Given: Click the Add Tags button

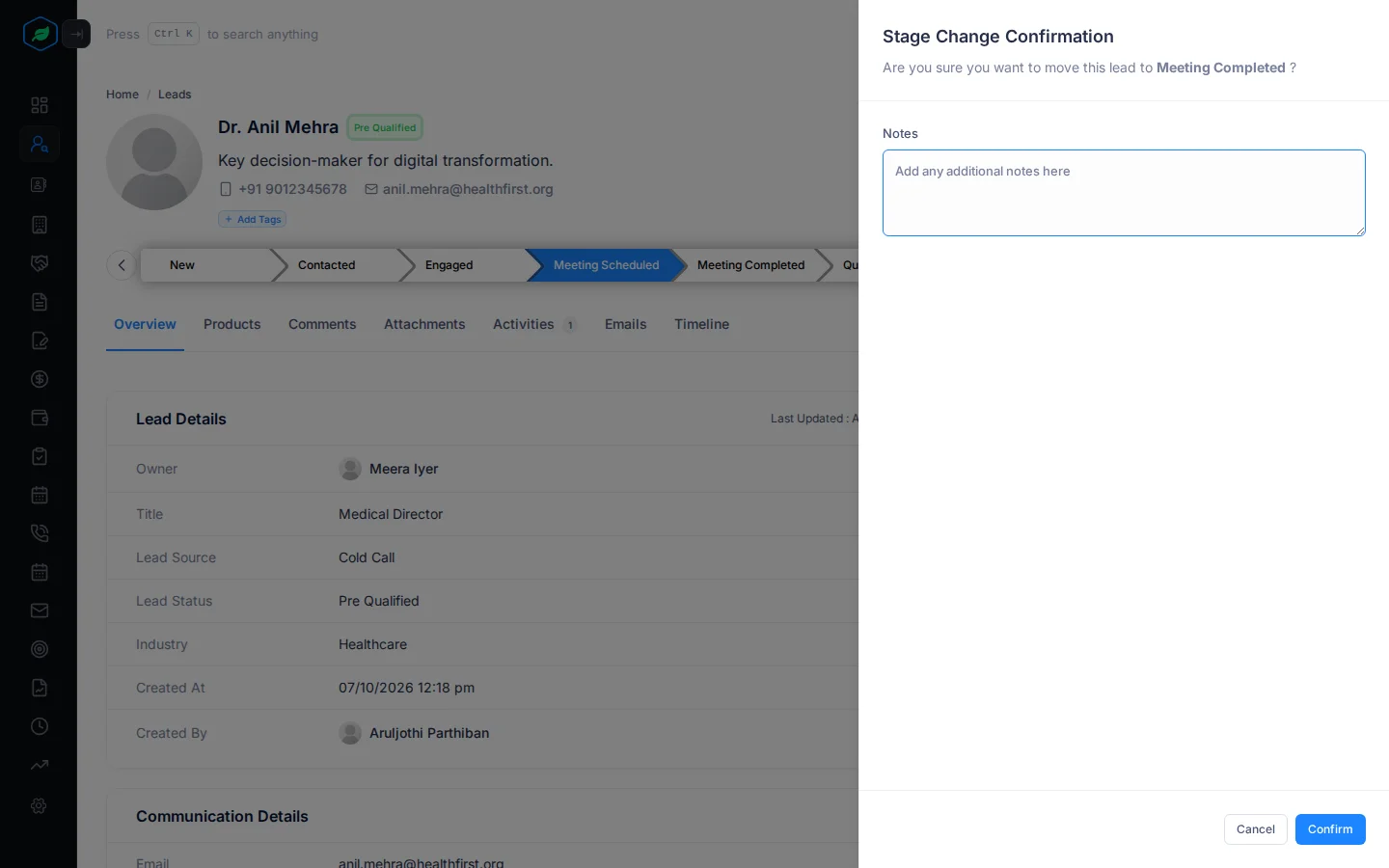Looking at the screenshot, I should click(253, 219).
